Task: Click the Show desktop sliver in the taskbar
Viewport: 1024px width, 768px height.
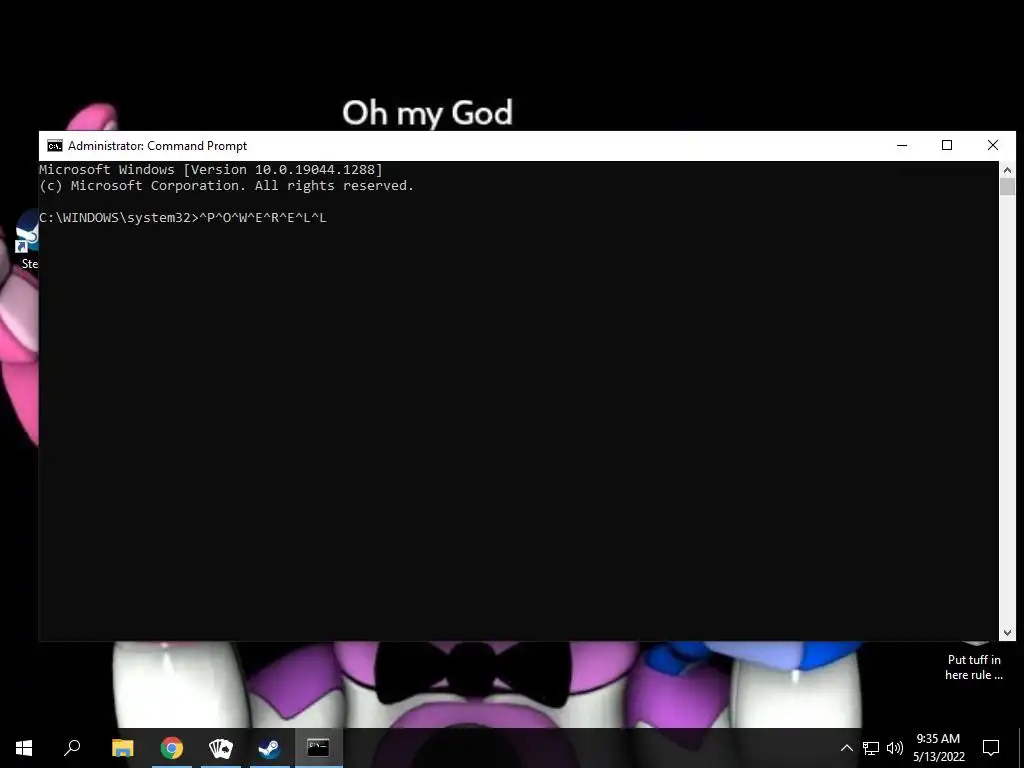Action: tap(1021, 748)
